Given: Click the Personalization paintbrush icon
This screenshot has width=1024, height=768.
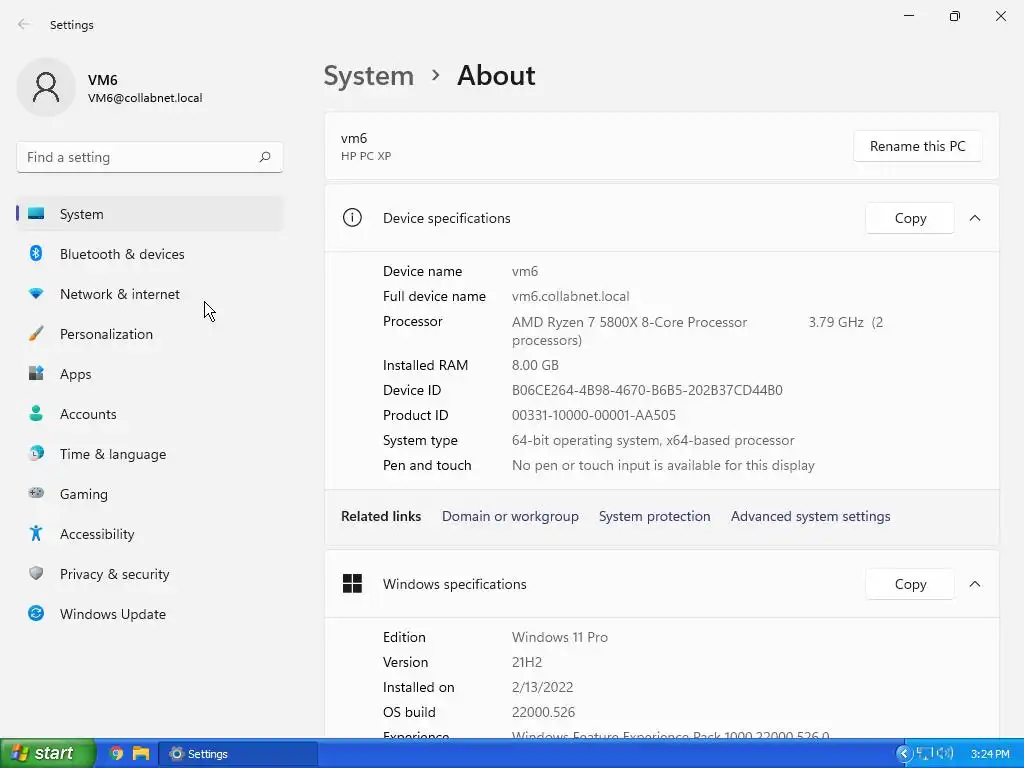Looking at the screenshot, I should click(37, 334).
